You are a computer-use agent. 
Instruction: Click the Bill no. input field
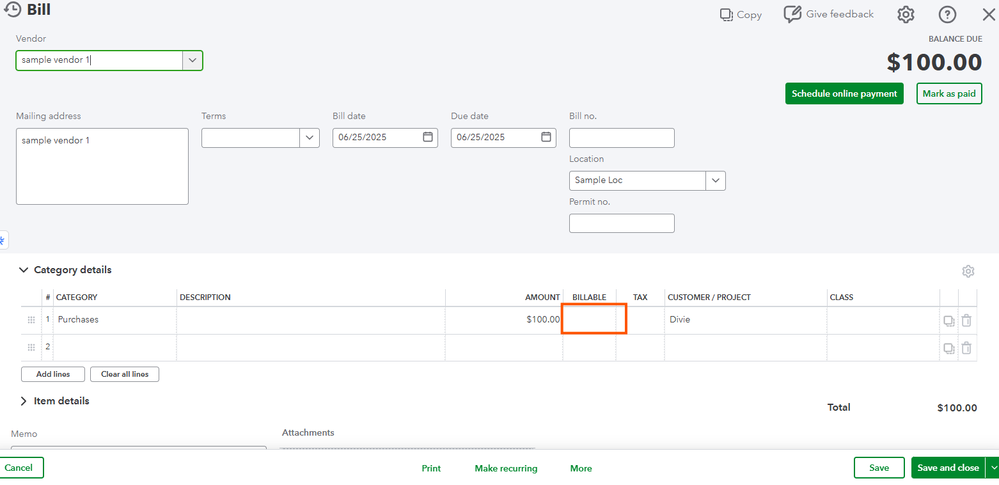(x=621, y=138)
